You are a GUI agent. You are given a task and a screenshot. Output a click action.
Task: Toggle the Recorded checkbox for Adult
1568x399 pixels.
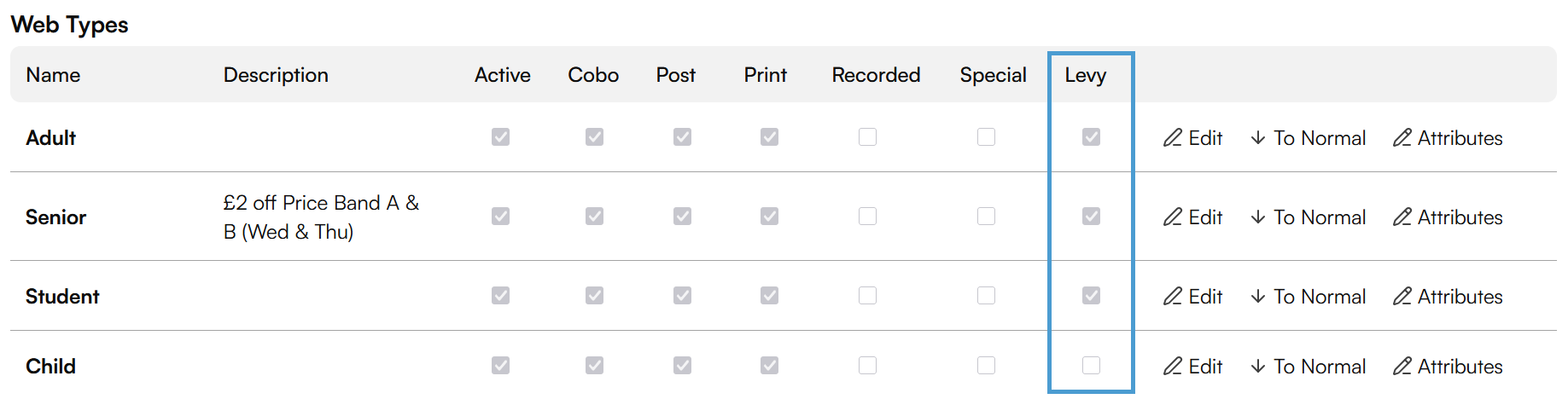pos(867,136)
